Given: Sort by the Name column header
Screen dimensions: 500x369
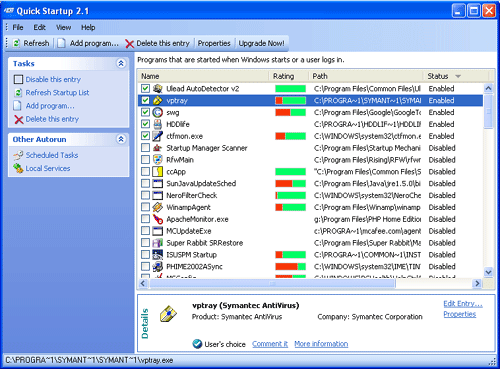Looking at the screenshot, I should point(203,76).
